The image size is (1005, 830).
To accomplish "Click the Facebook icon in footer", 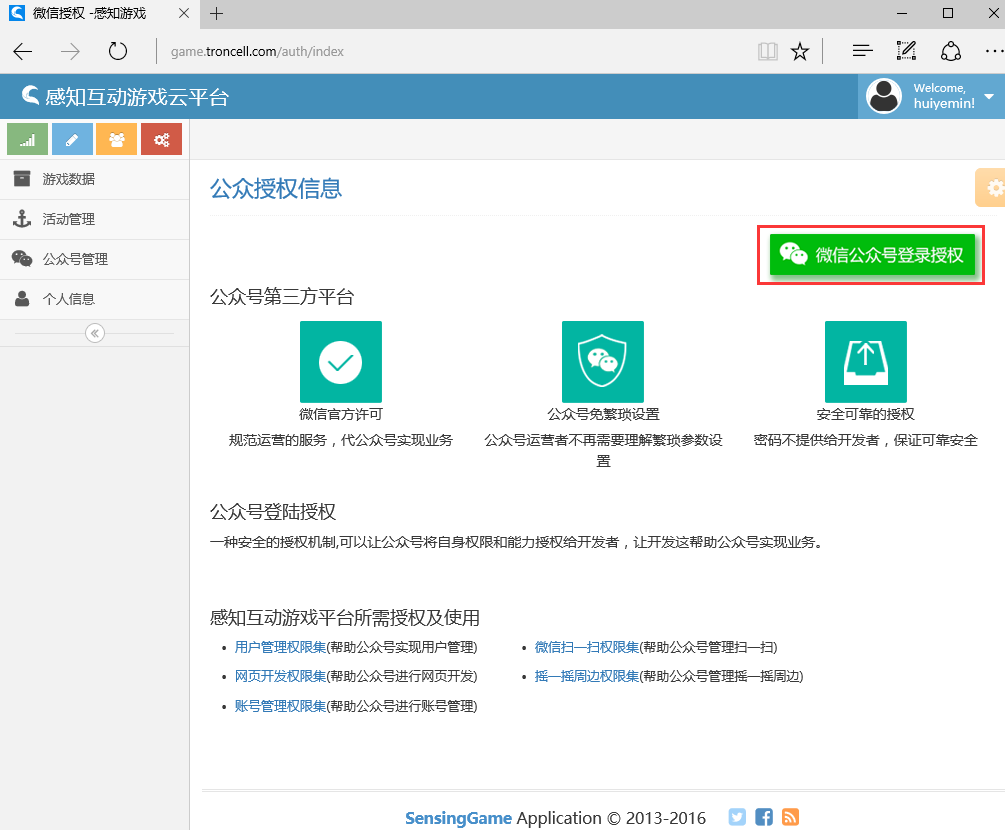I will [764, 817].
